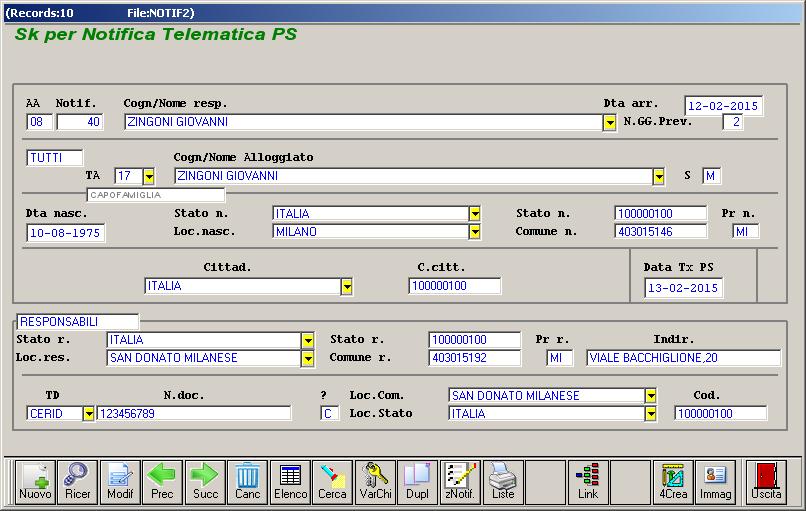Expand the Cittad. citizenship dropdown
Image resolution: width=806 pixels, height=511 pixels.
click(346, 286)
